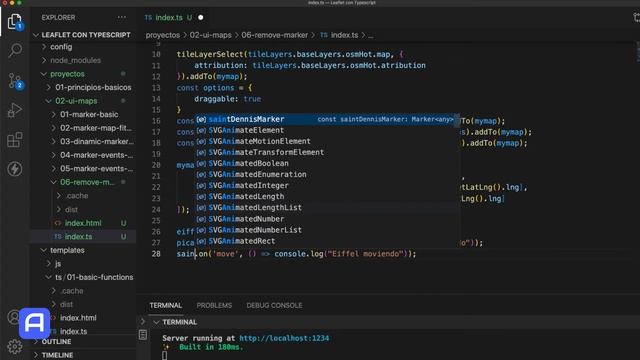640x360 pixels.
Task: Open index.ts marked U in explorer
Action: tap(83, 236)
